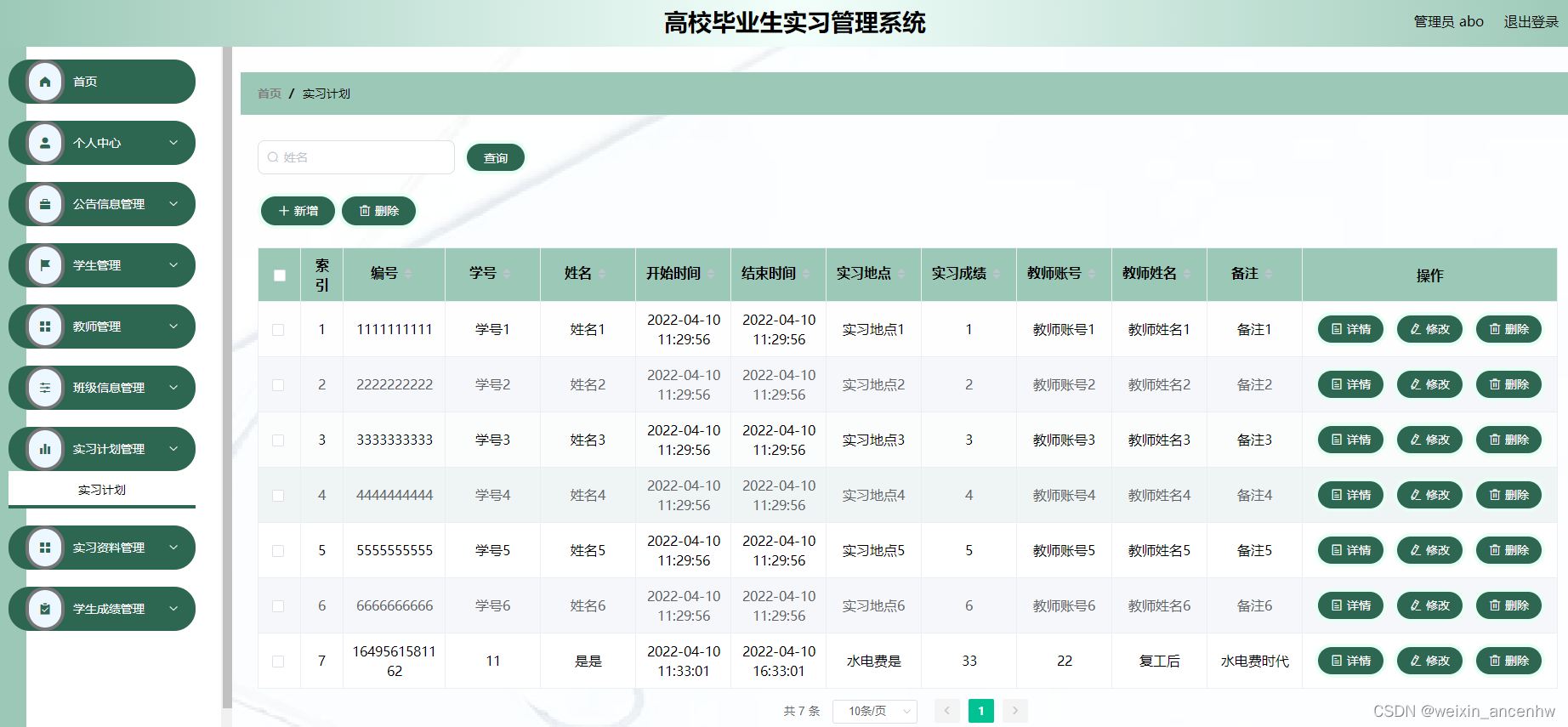Go to next page arrow
Screen dimensions: 1568x727
1015,711
